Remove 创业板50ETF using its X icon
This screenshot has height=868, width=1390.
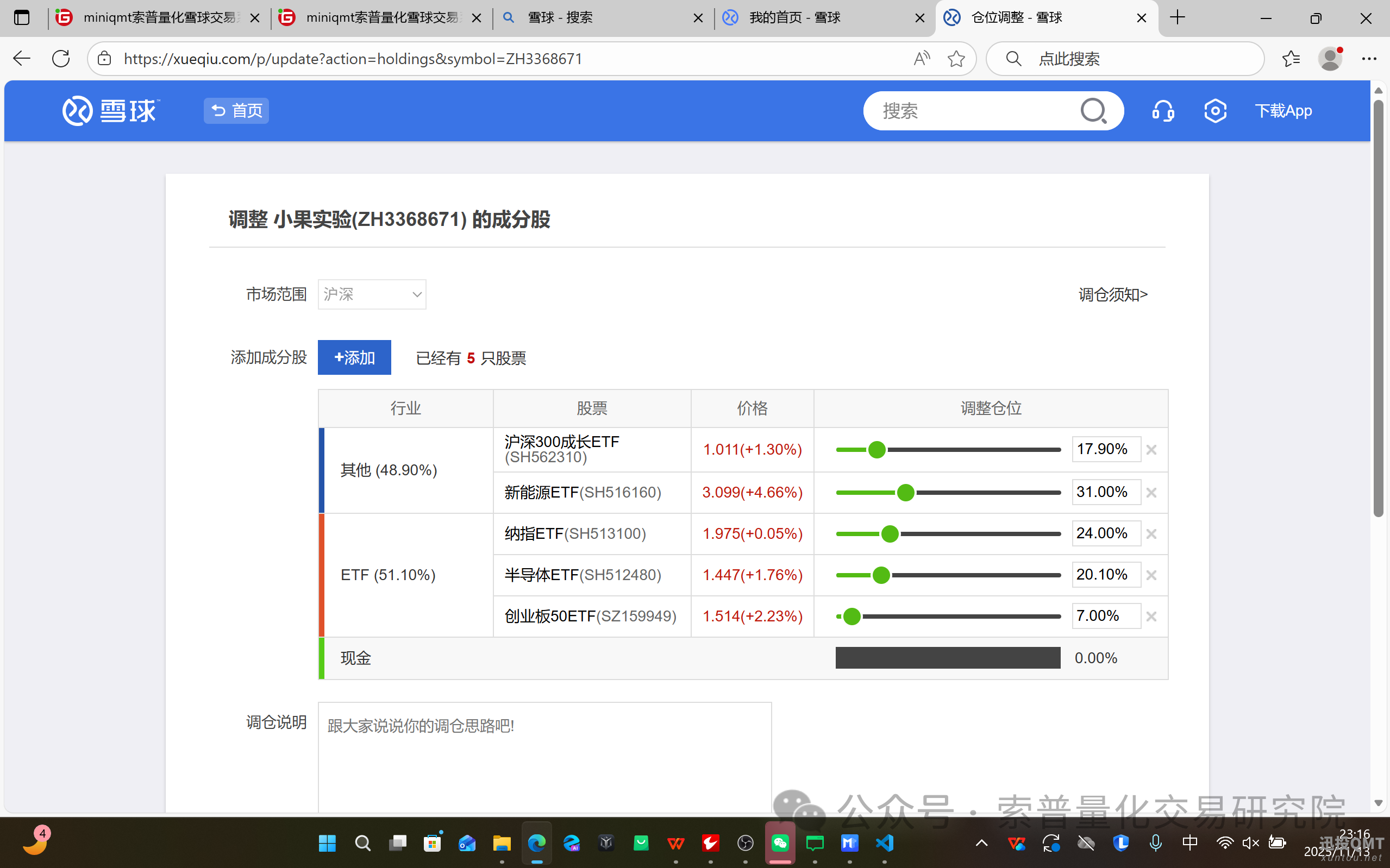coord(1151,617)
